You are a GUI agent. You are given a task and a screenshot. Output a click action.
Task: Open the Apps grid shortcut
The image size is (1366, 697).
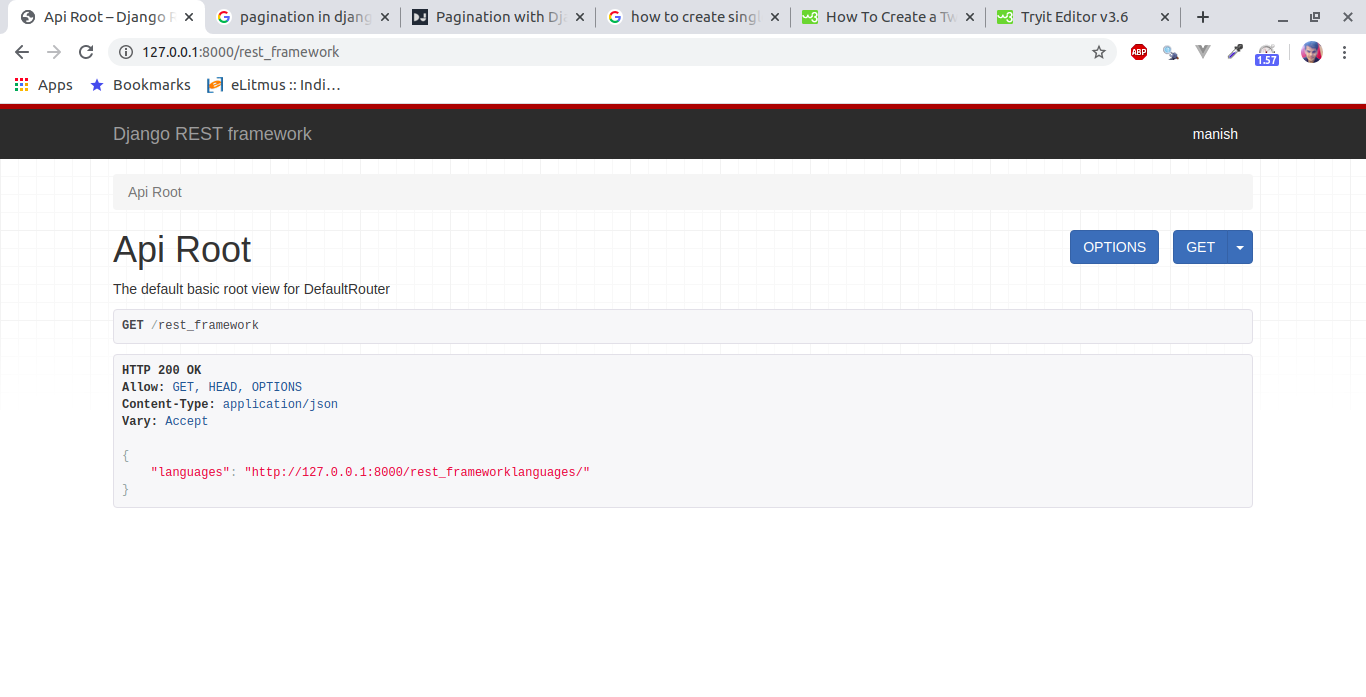click(44, 85)
